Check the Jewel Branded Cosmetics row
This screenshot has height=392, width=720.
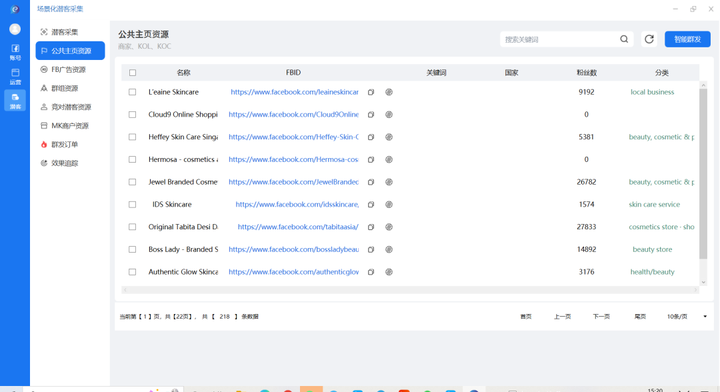[x=132, y=182]
